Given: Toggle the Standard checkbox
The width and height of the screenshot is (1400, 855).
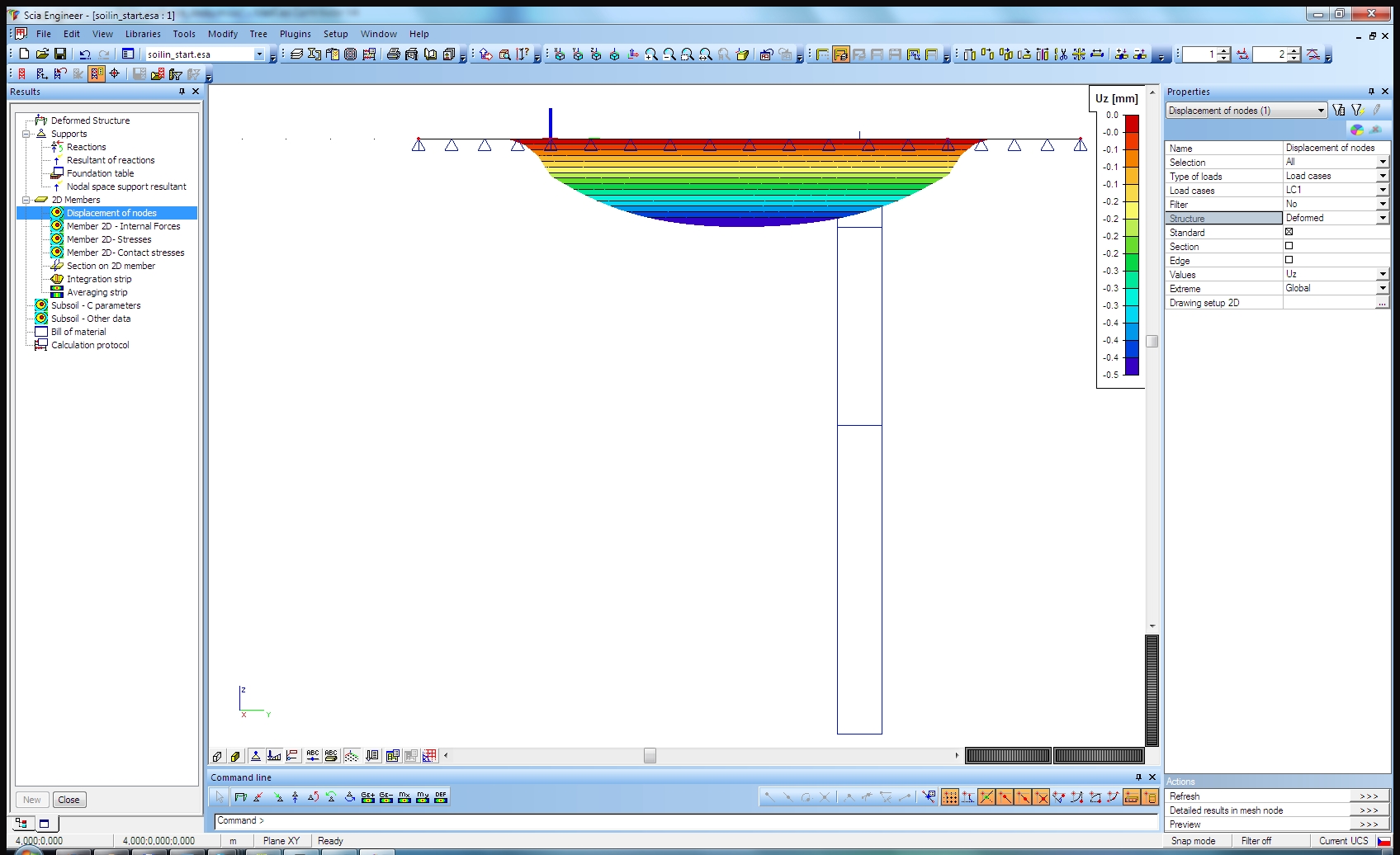Looking at the screenshot, I should coord(1289,232).
